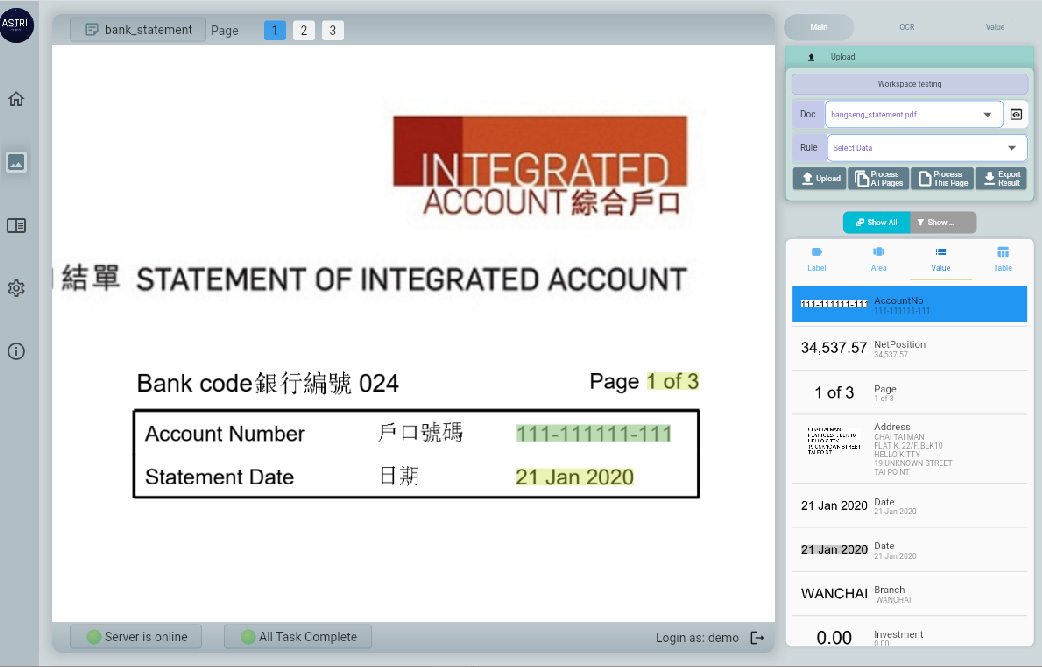Click highlighted account number 111-111111-111 in document
Image resolution: width=1042 pixels, height=667 pixels.
coord(593,434)
